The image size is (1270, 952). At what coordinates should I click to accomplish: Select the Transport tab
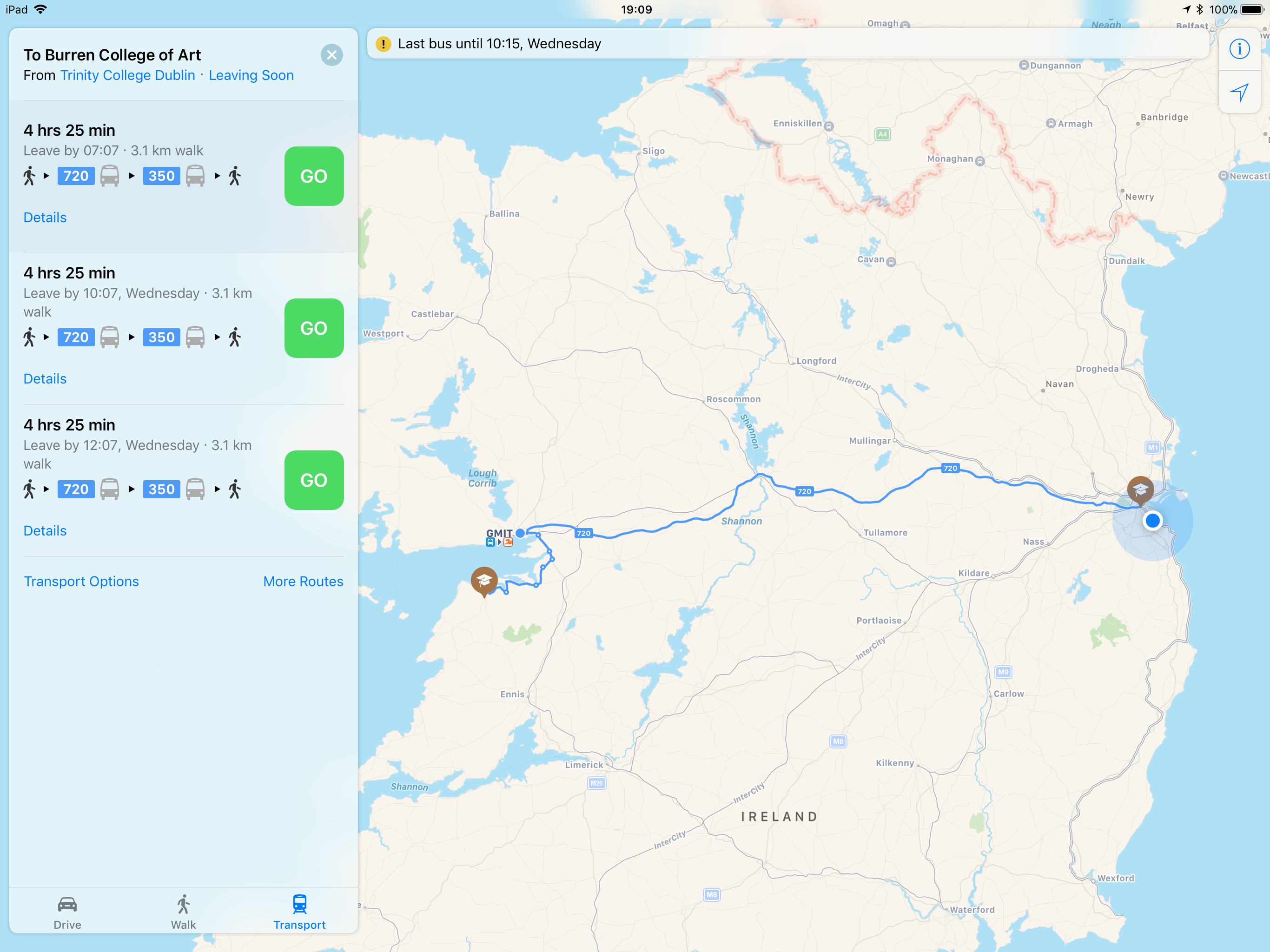[299, 912]
